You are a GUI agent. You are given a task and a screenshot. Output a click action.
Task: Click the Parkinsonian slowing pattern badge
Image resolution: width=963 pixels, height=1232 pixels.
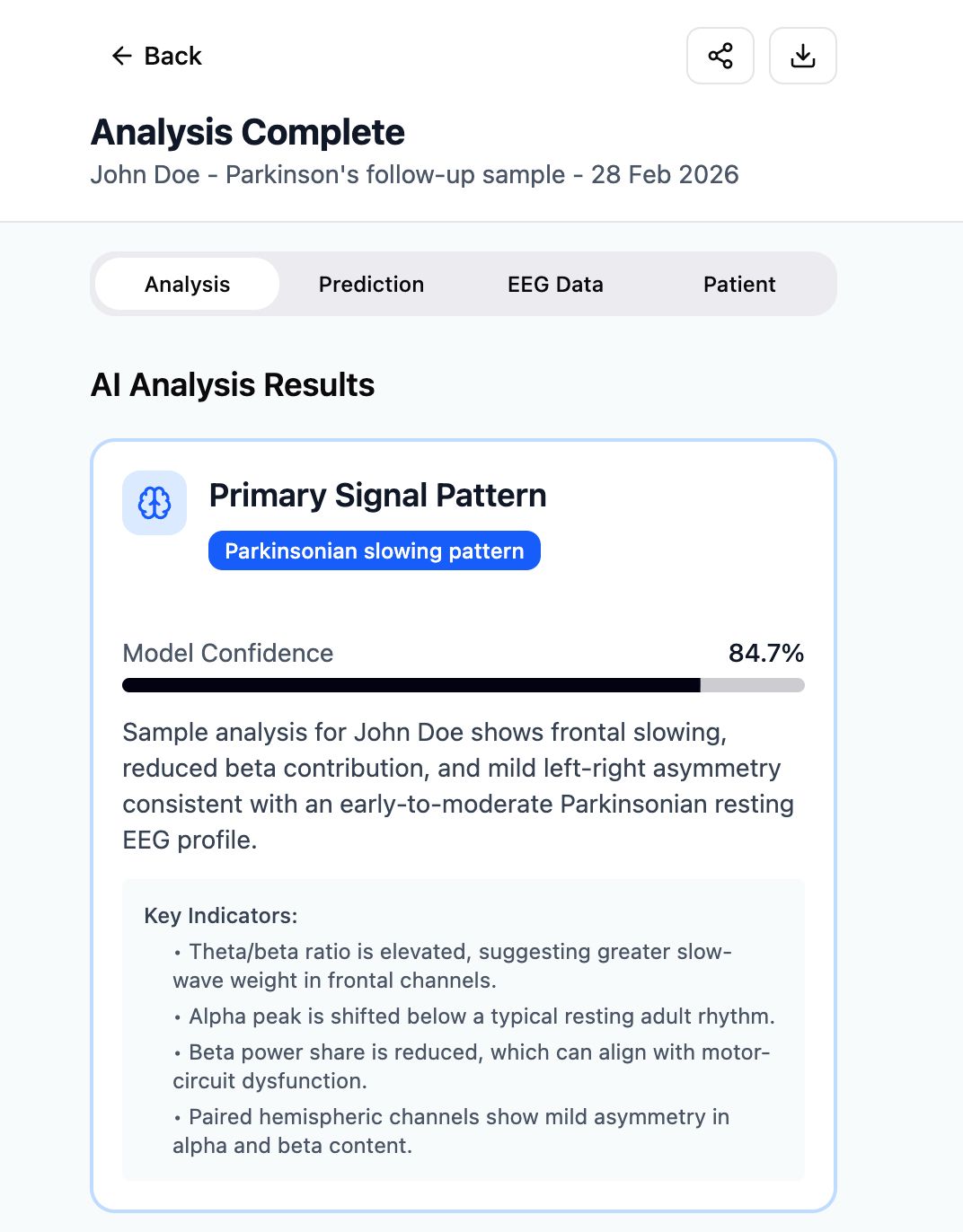point(374,550)
